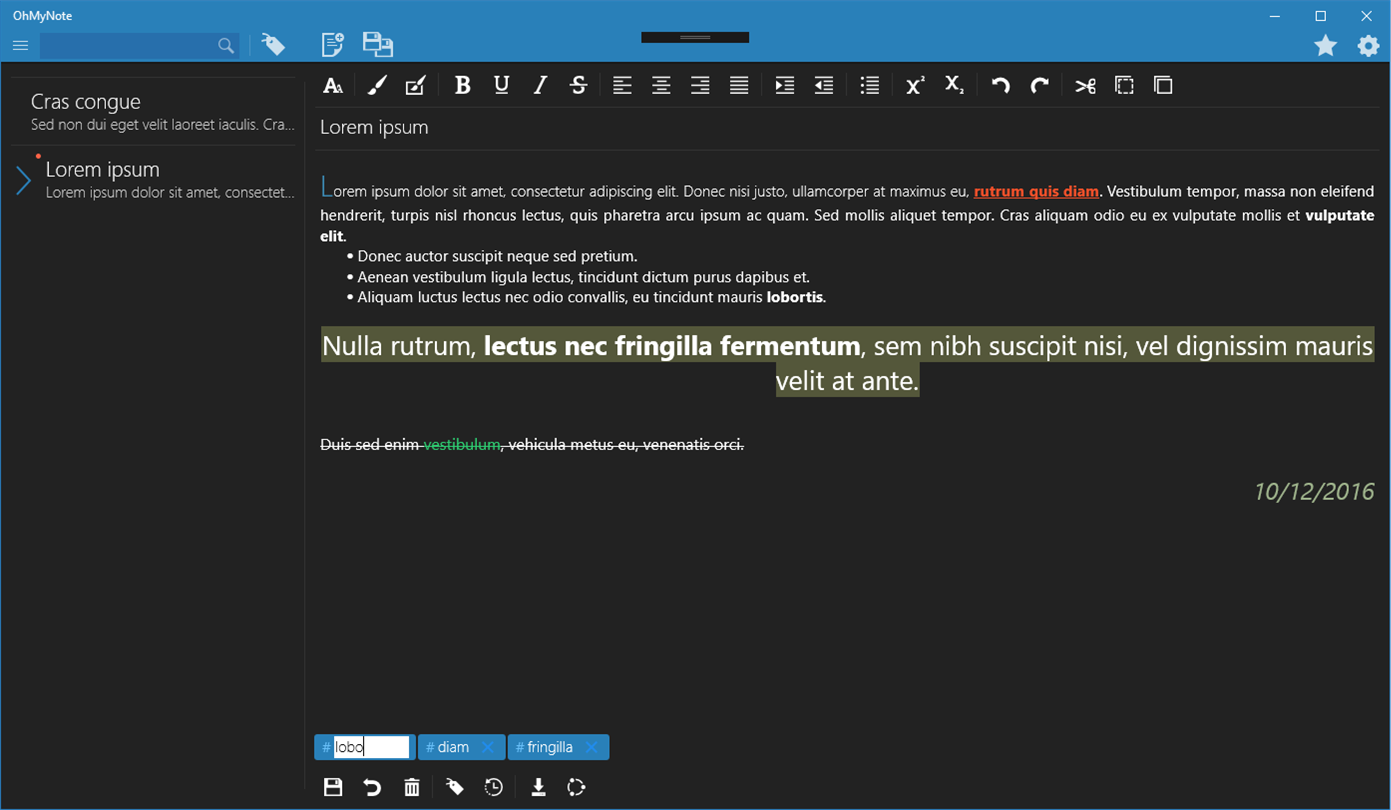Remove the fringilla tag

click(x=592, y=747)
